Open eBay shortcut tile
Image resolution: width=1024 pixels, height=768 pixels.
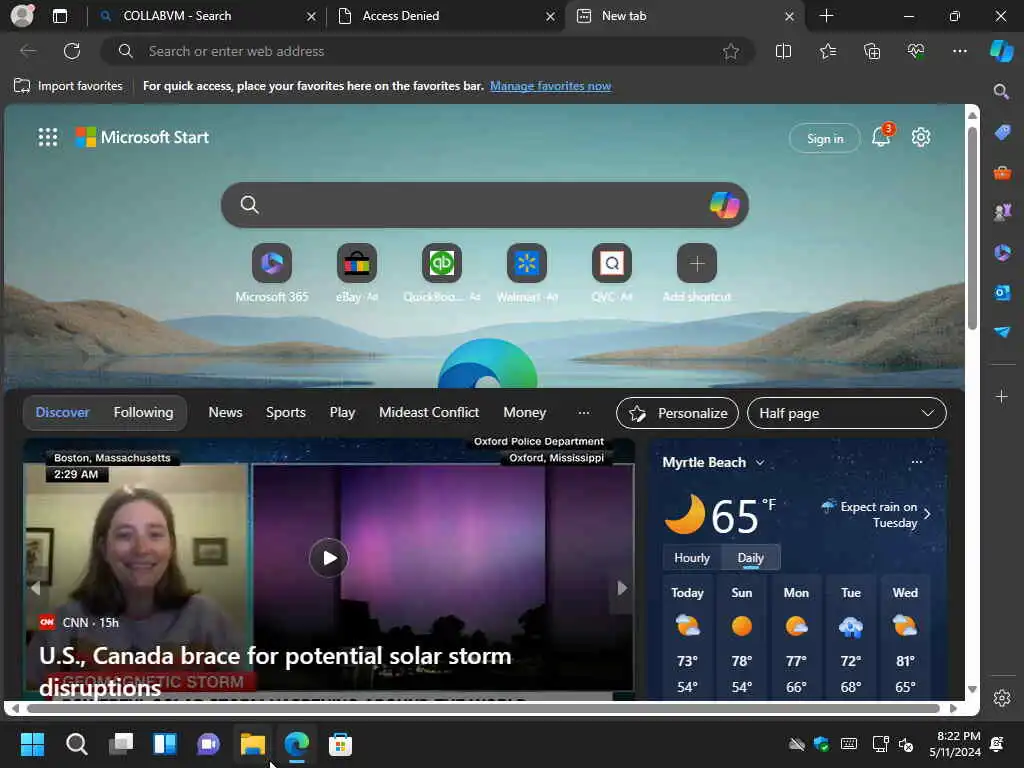tap(357, 263)
